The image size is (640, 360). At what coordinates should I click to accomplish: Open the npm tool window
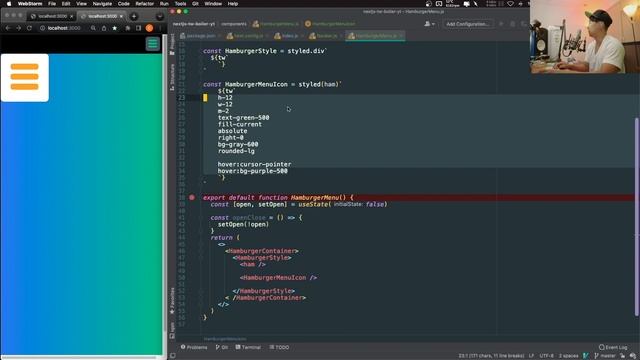[172, 330]
